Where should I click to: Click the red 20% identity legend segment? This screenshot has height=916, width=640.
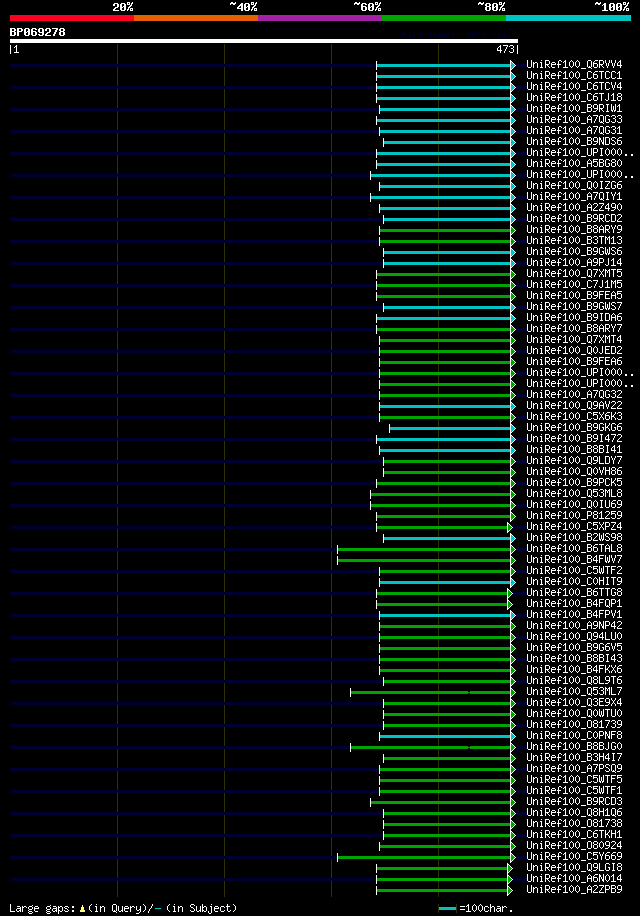72,18
